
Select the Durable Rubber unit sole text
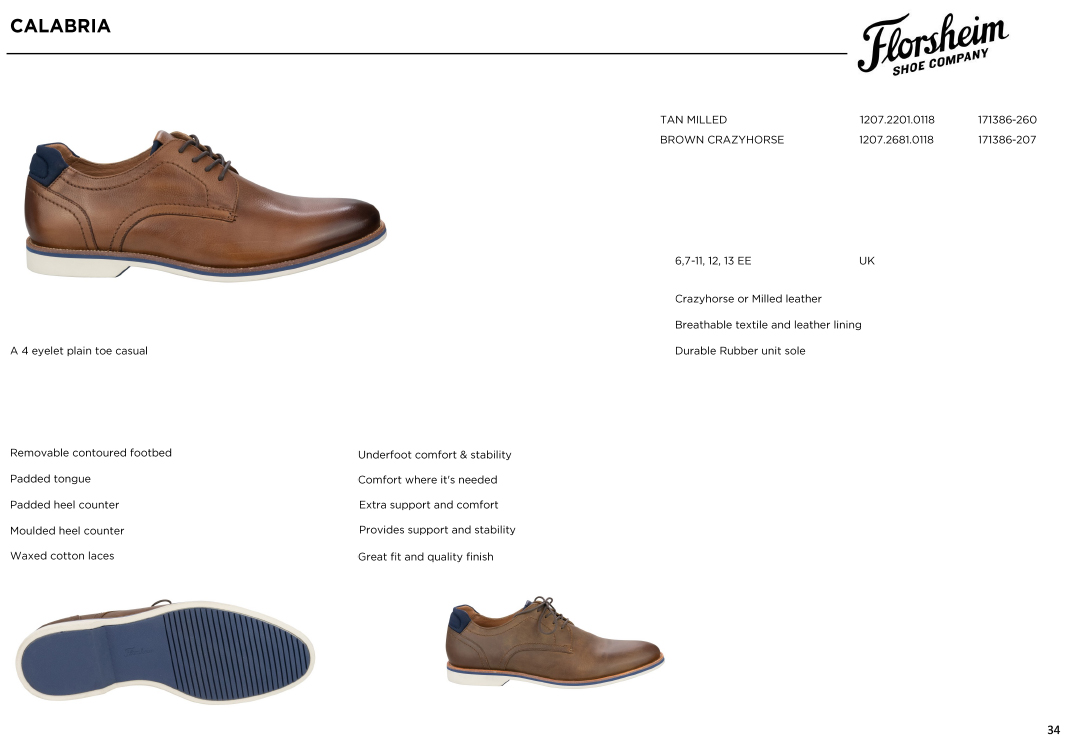[x=740, y=351]
